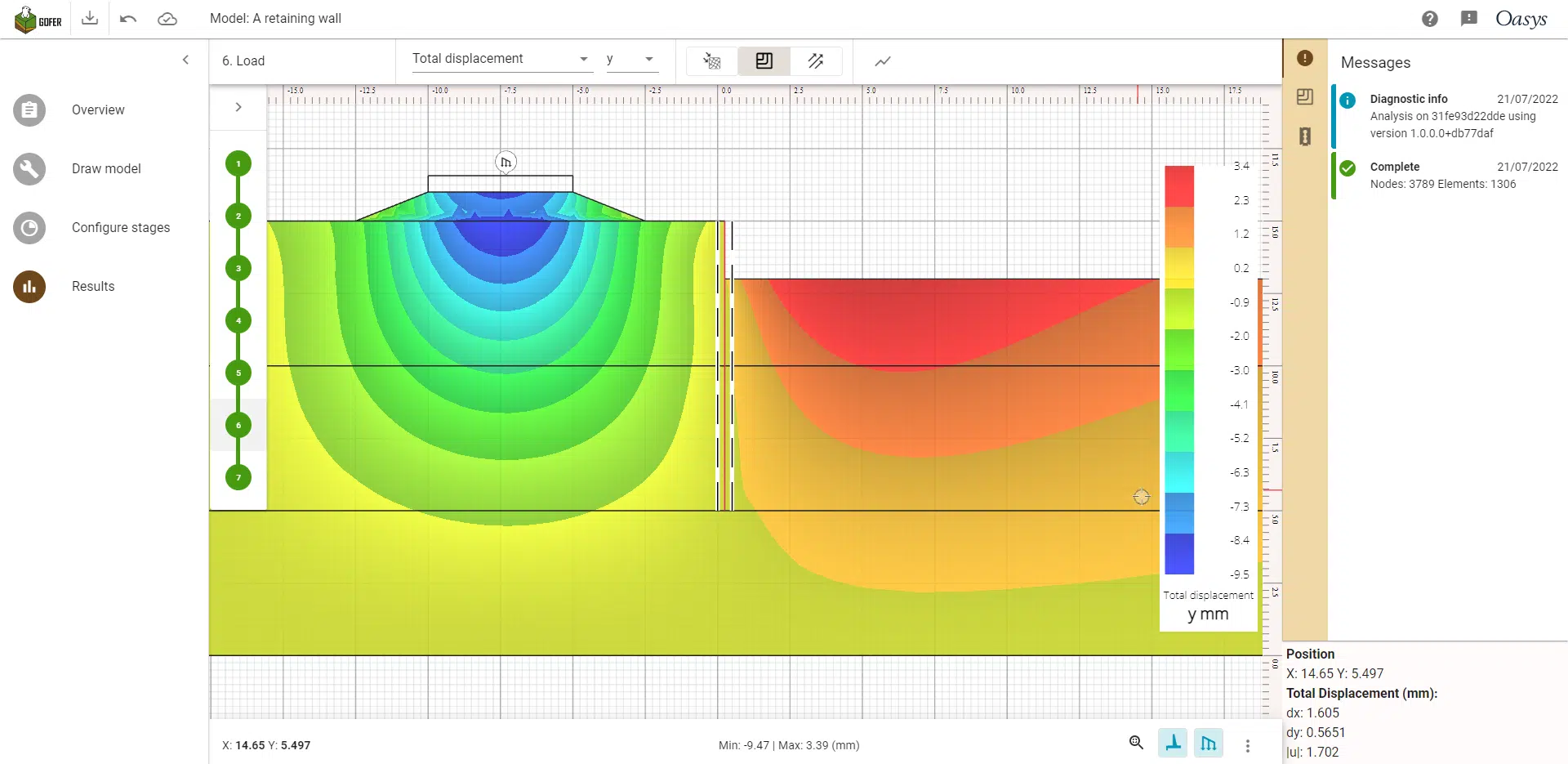Click the Overview clipboard icon
Screen dimensions: 1568x764
(29, 110)
